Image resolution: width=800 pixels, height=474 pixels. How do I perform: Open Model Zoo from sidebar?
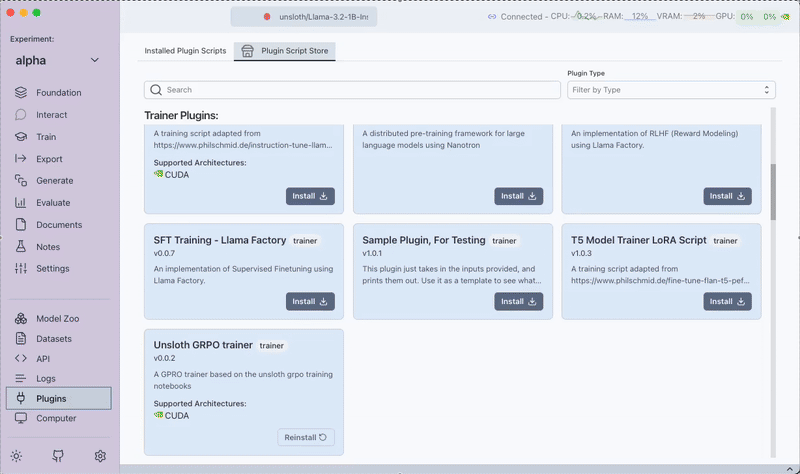pos(57,319)
